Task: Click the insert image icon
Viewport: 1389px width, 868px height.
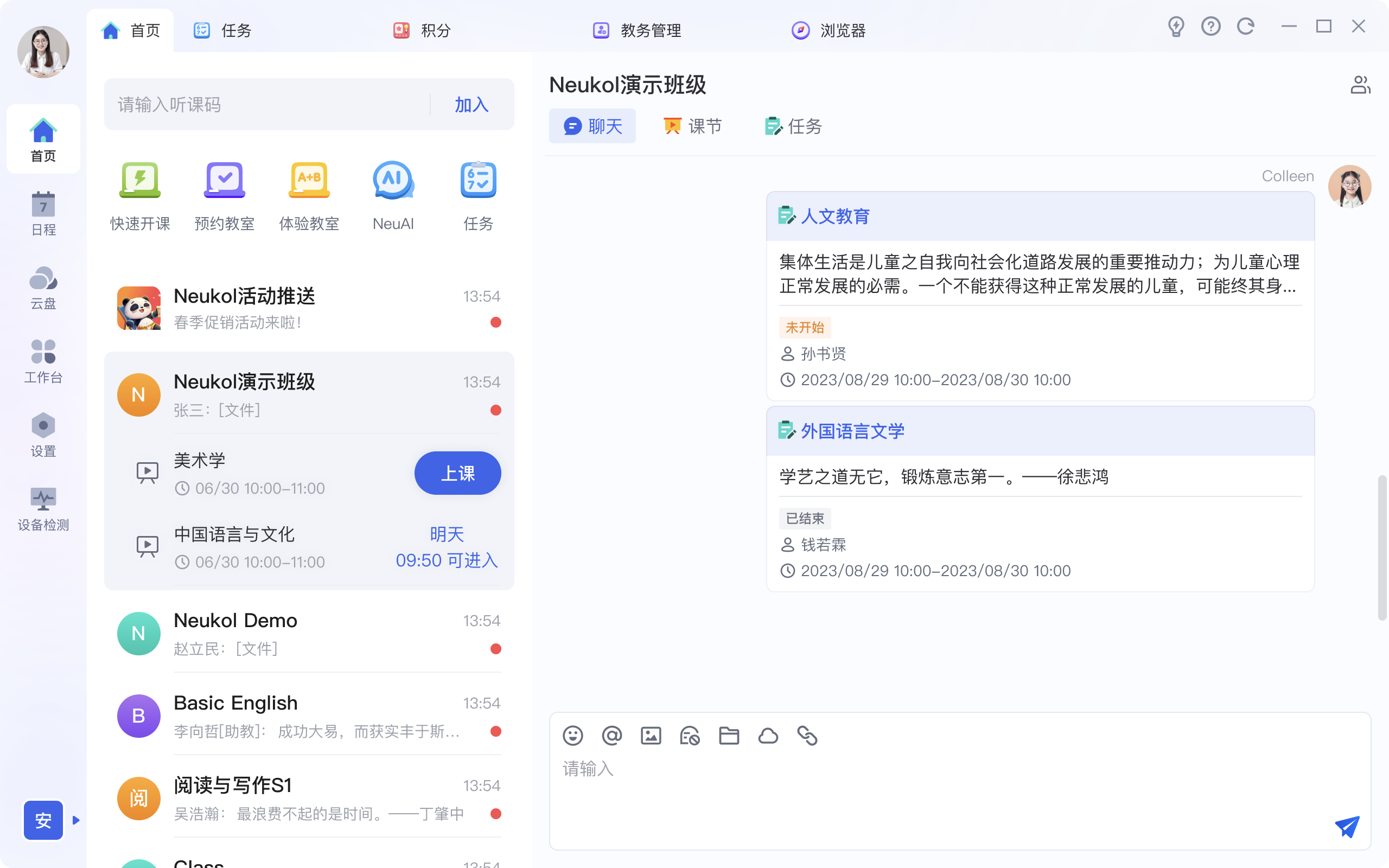Action: [x=651, y=736]
